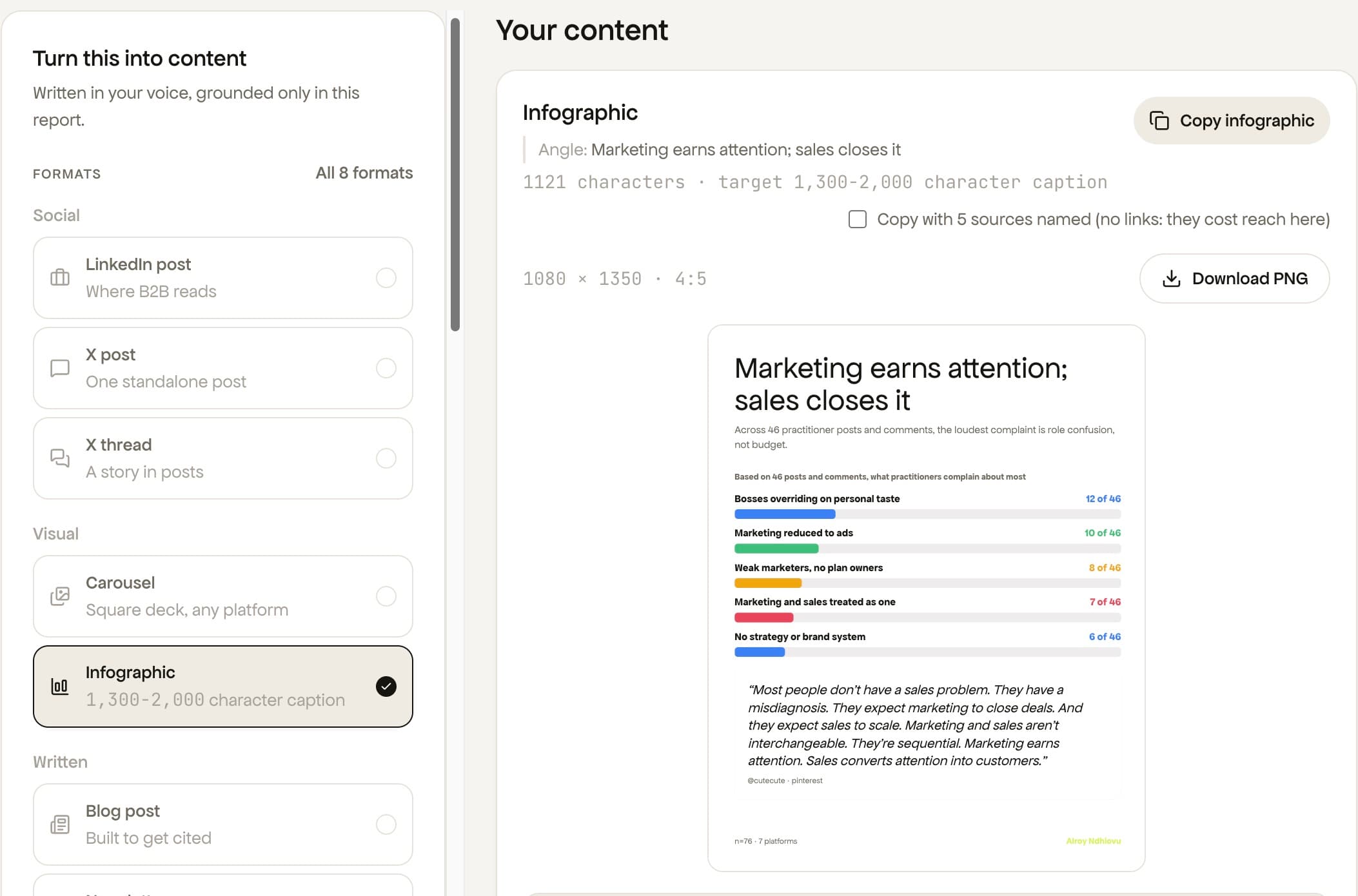Select the Carousel radio button
The width and height of the screenshot is (1358, 896).
(x=386, y=596)
